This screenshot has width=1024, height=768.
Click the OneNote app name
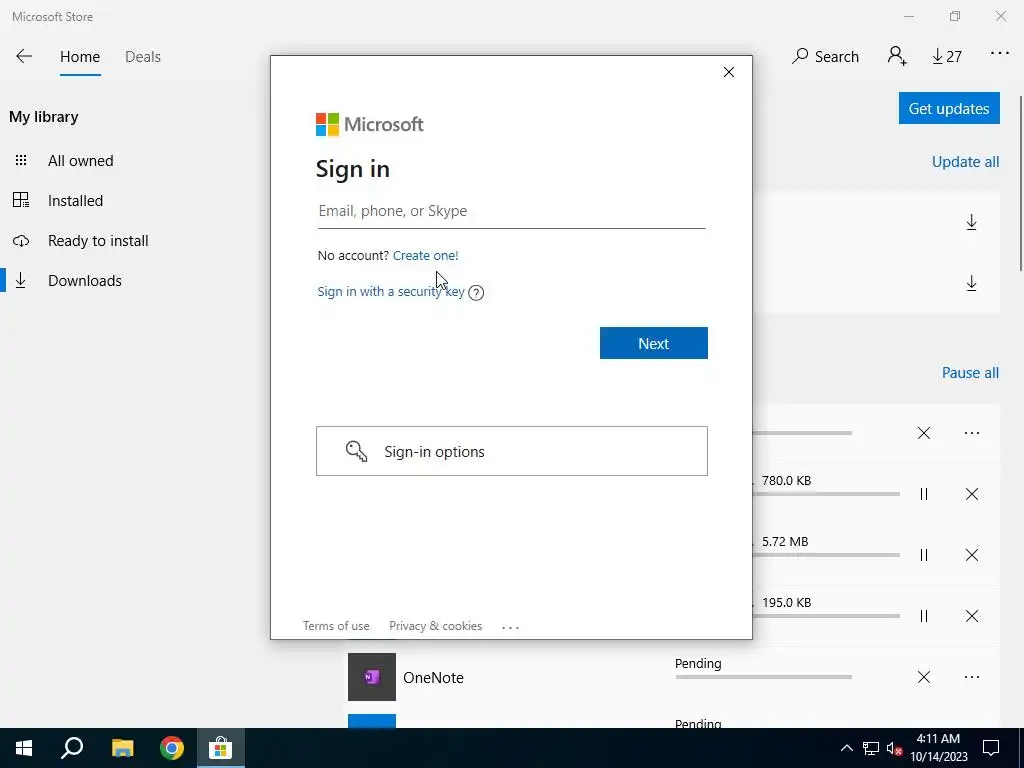pyautogui.click(x=433, y=678)
